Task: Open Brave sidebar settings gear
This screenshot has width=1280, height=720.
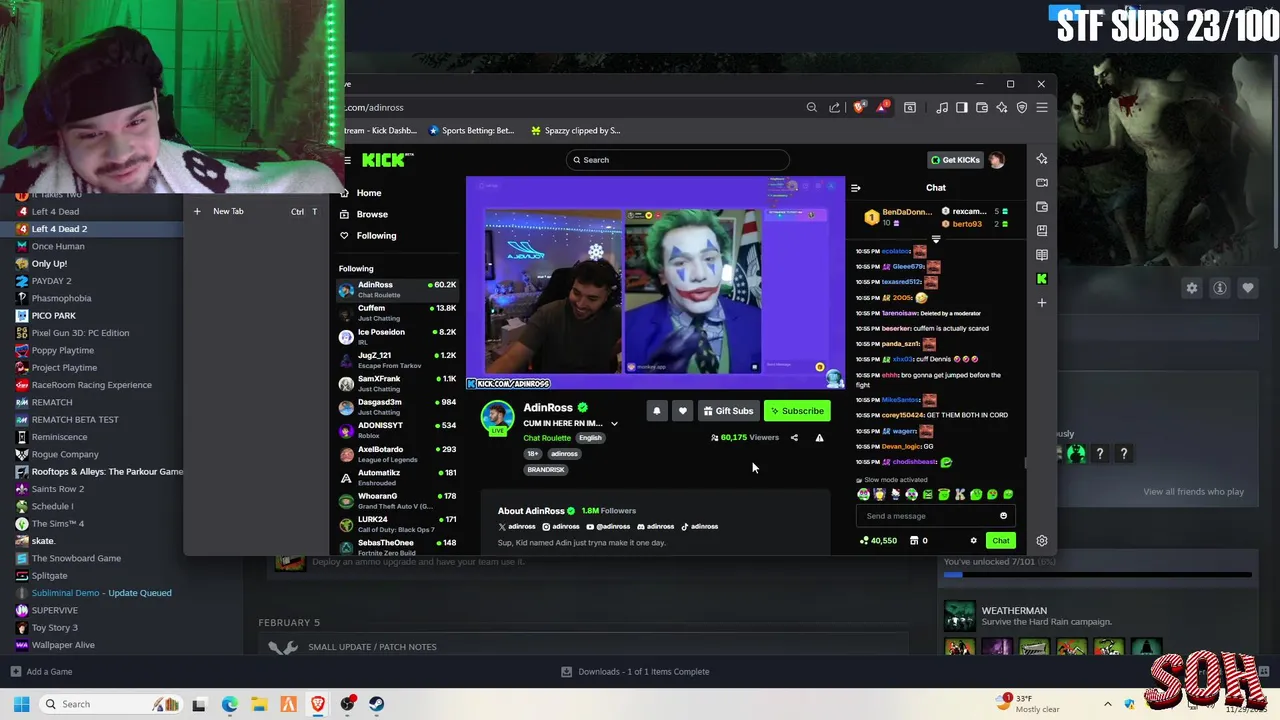Action: pos(1041,541)
